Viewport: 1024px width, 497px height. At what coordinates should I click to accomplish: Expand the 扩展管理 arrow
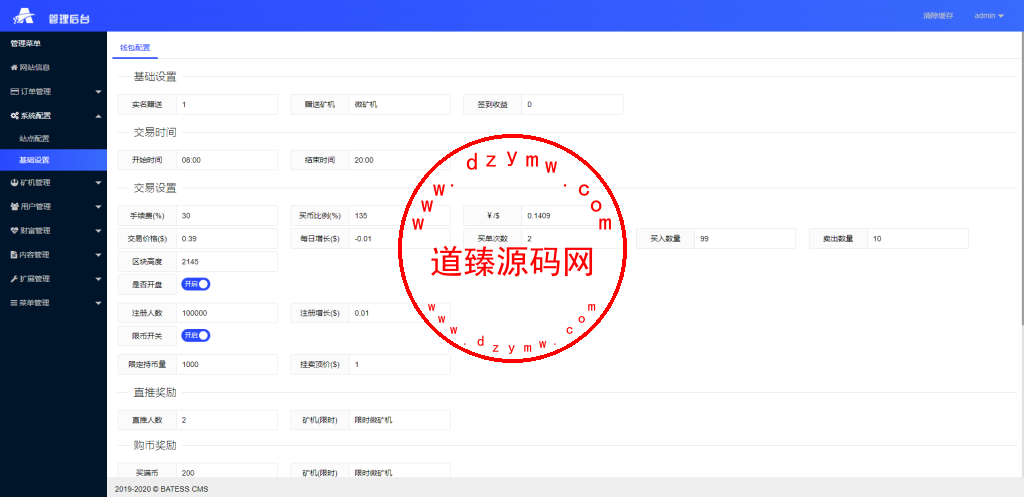coord(98,280)
